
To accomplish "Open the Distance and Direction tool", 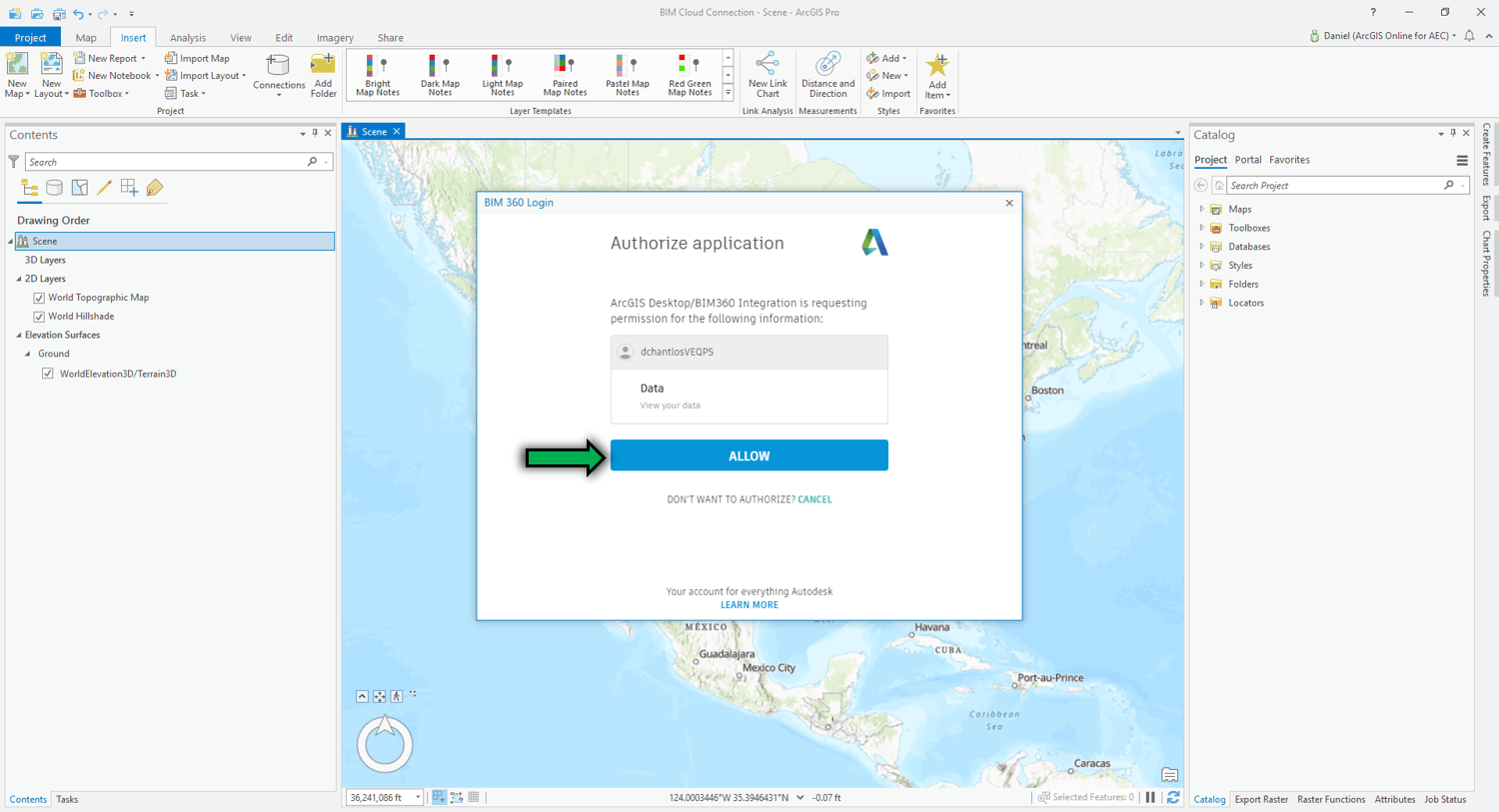I will [x=827, y=76].
